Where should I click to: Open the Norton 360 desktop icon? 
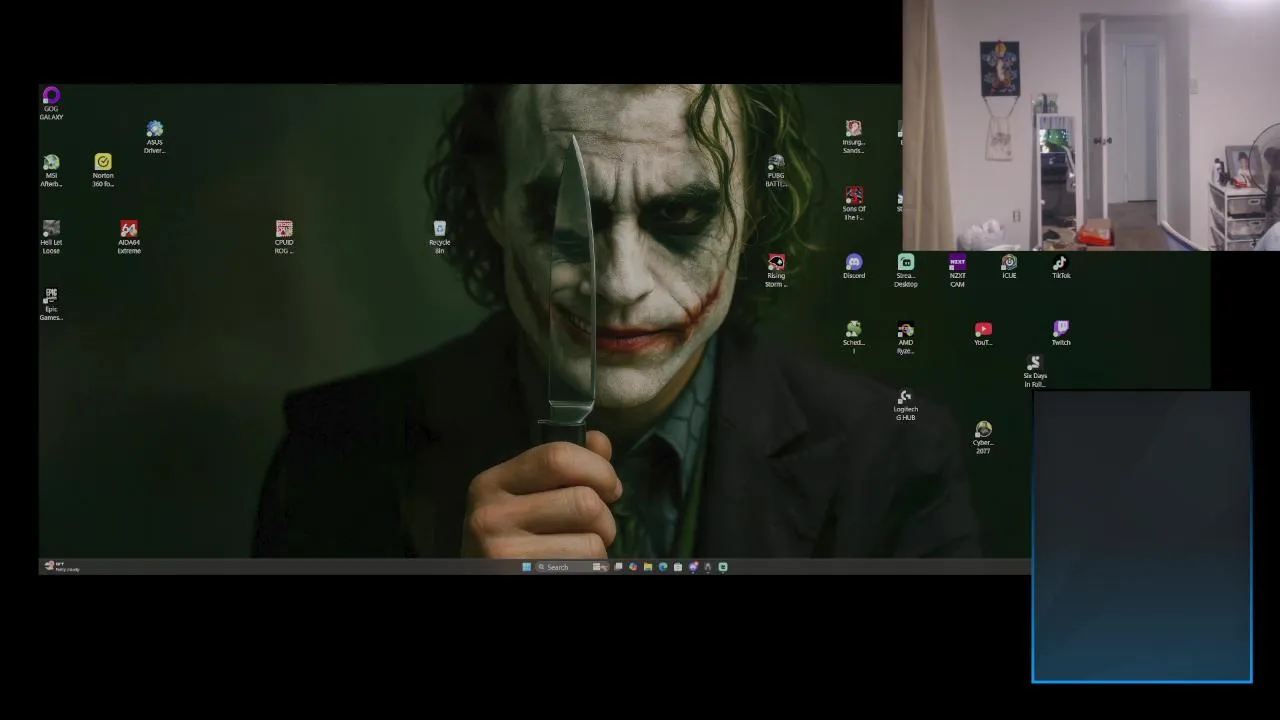(x=103, y=170)
